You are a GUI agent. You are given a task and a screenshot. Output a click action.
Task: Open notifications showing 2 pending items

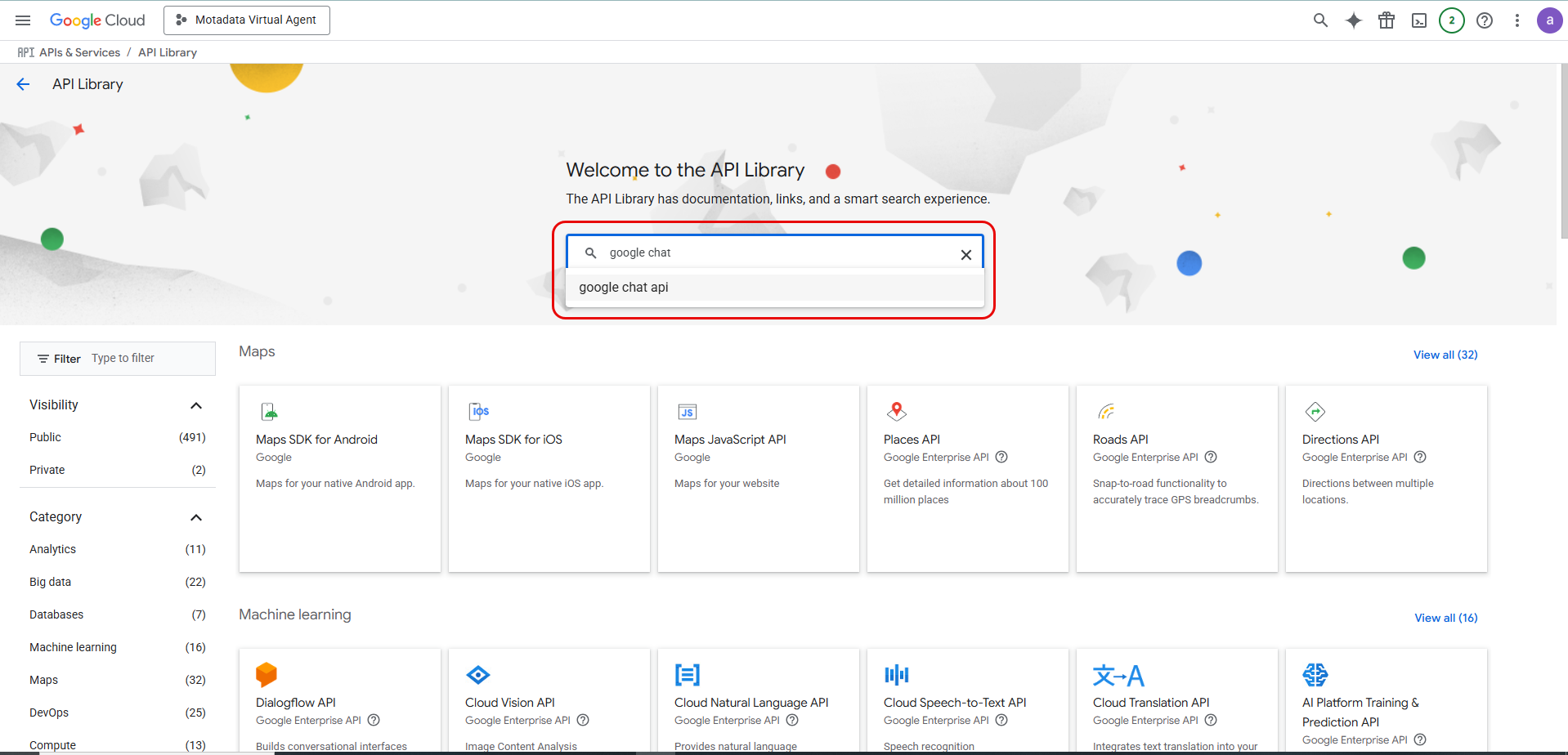point(1452,20)
